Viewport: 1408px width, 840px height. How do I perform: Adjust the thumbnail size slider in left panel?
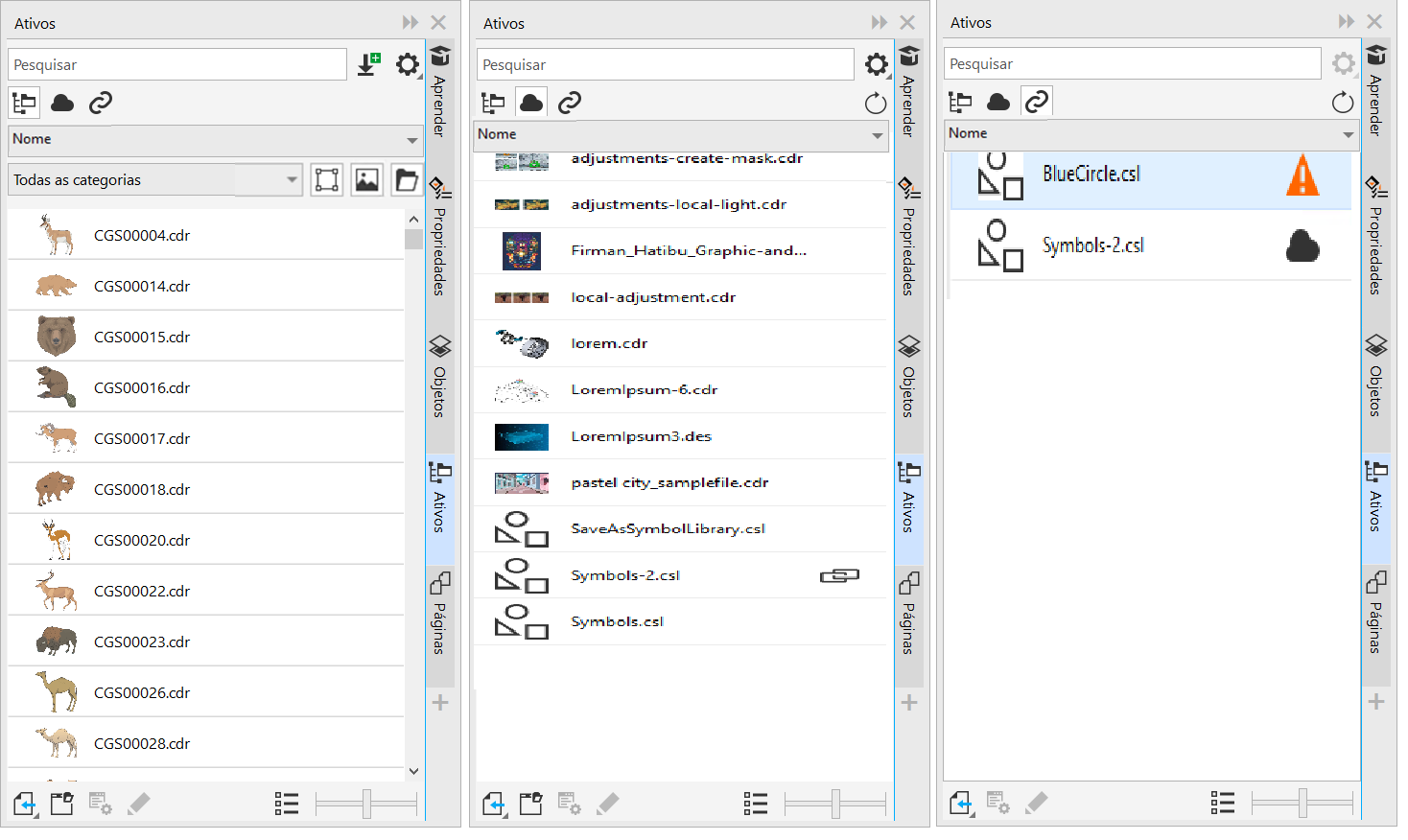point(366,804)
